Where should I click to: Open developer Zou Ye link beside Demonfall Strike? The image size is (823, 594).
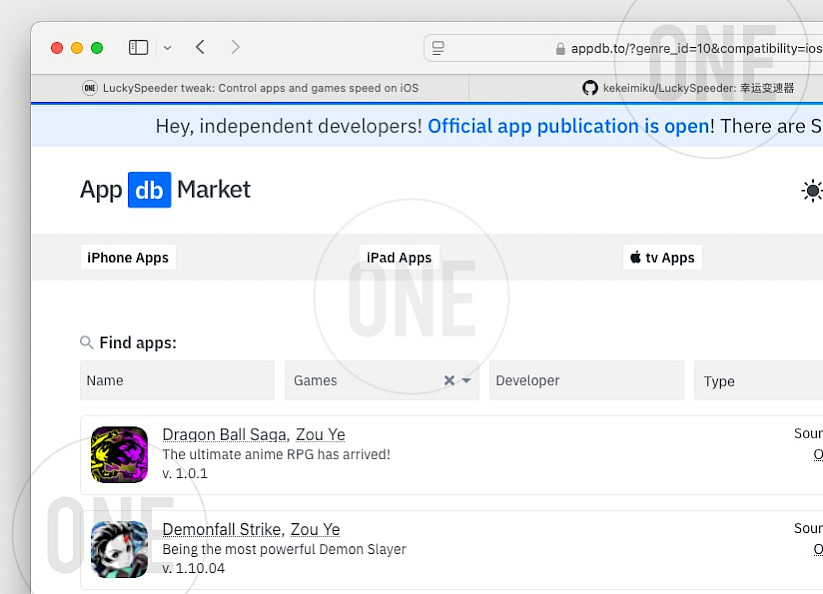(315, 529)
